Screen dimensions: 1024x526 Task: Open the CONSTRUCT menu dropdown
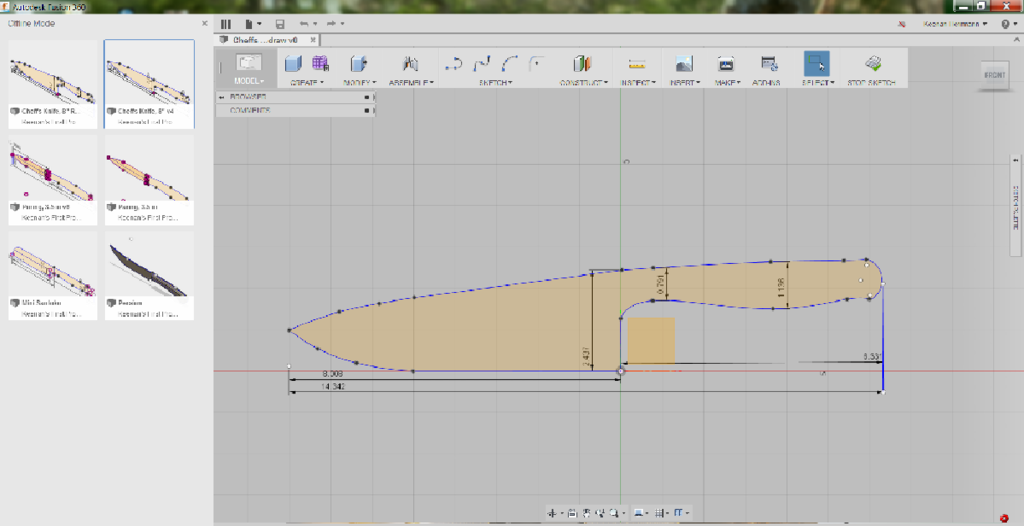coord(584,82)
